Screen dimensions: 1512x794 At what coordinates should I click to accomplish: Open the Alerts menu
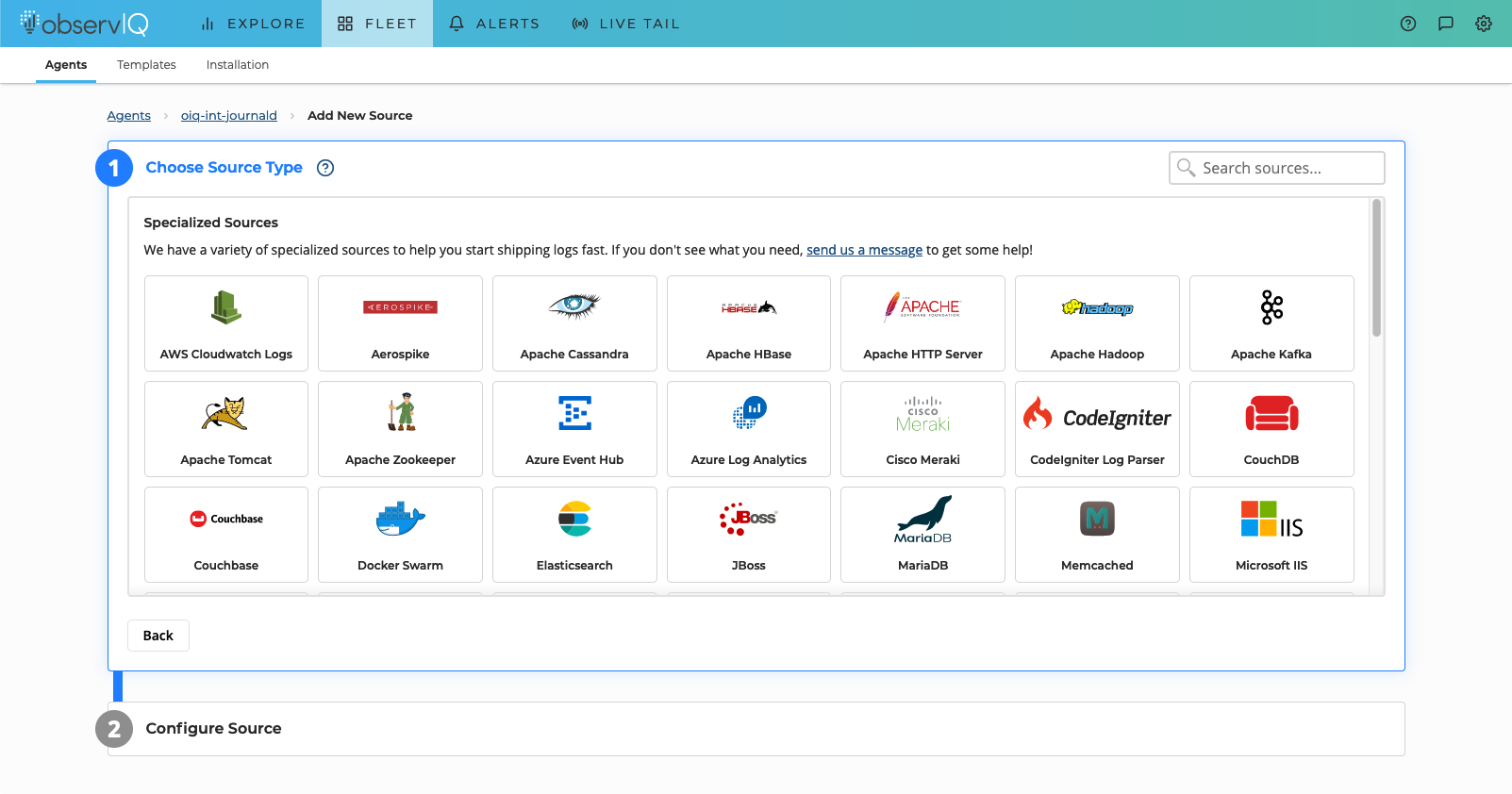pyautogui.click(x=494, y=24)
